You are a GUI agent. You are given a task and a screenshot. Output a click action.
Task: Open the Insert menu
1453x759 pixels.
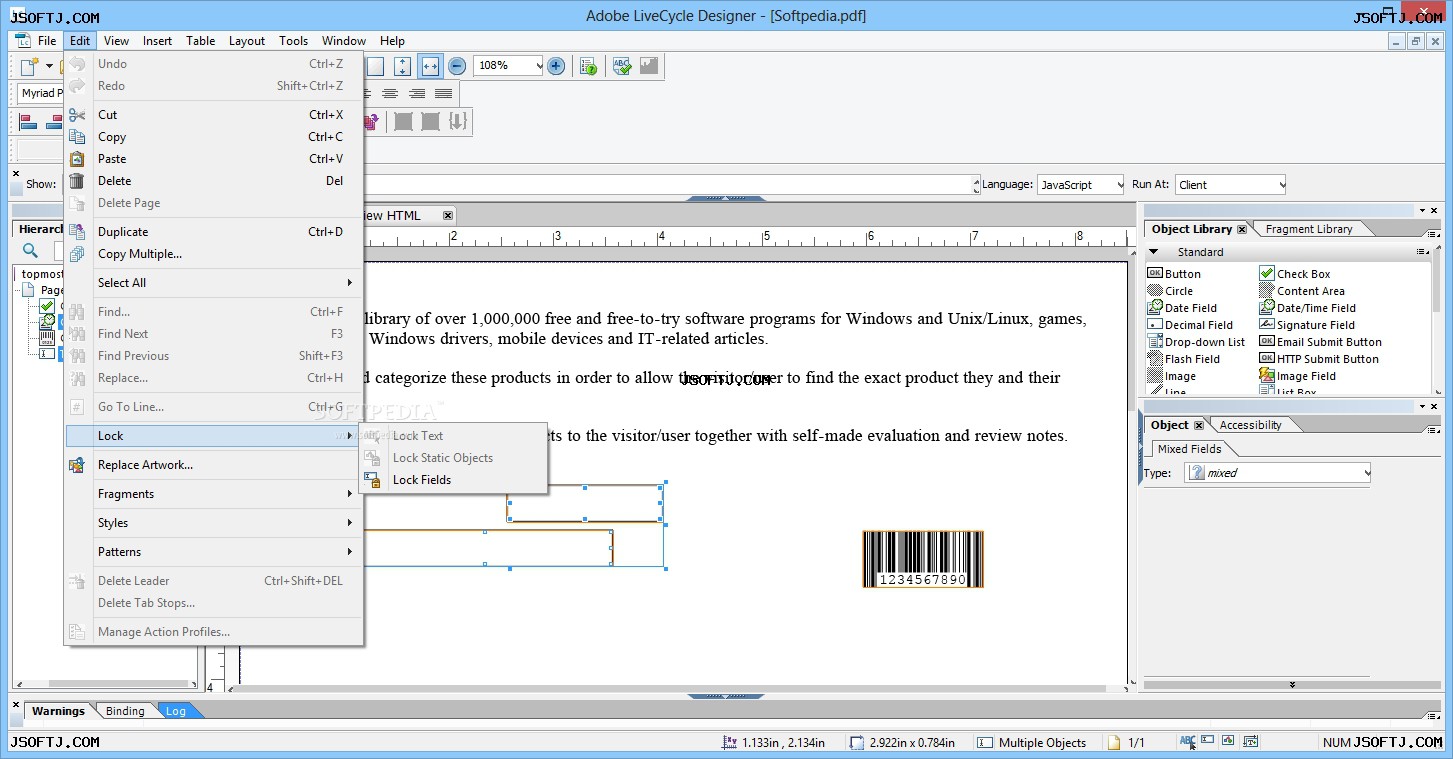click(157, 41)
